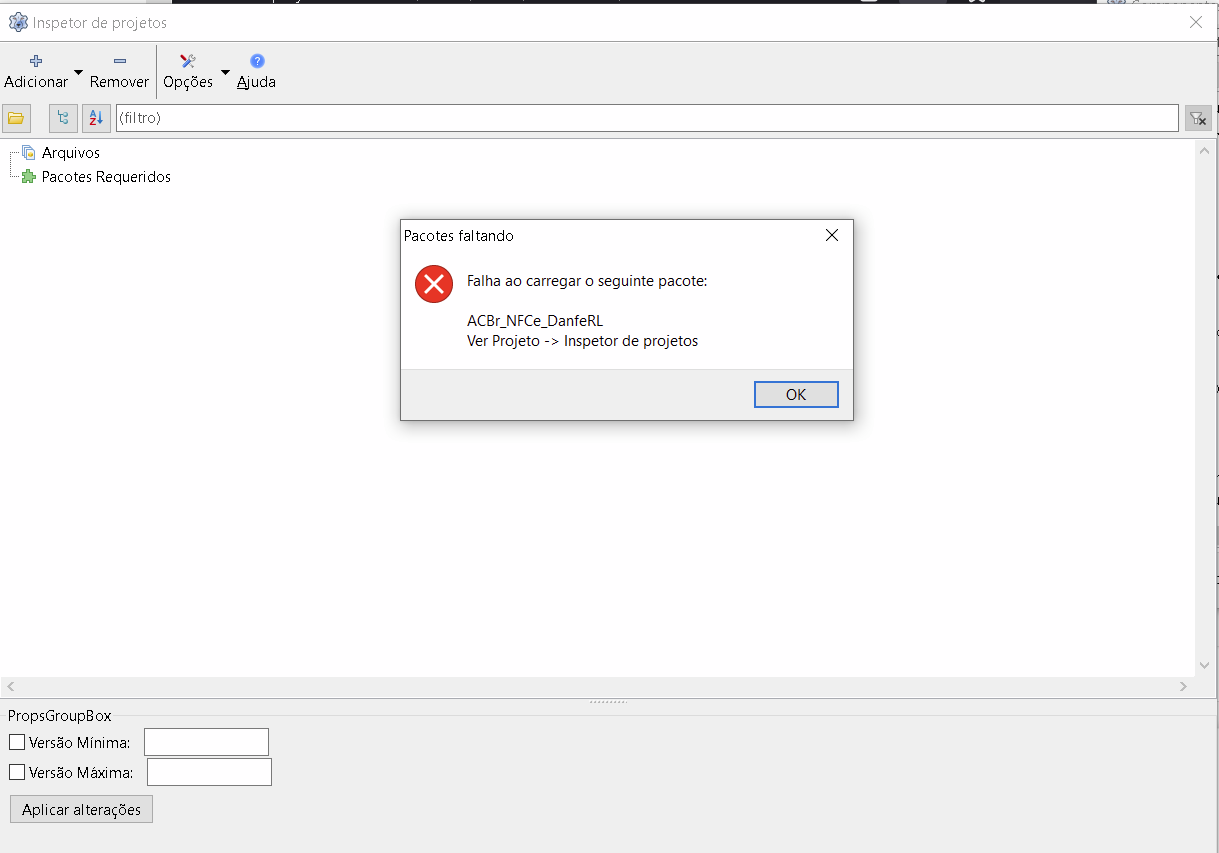Sort files alphabetically with the A-Z icon

click(96, 118)
